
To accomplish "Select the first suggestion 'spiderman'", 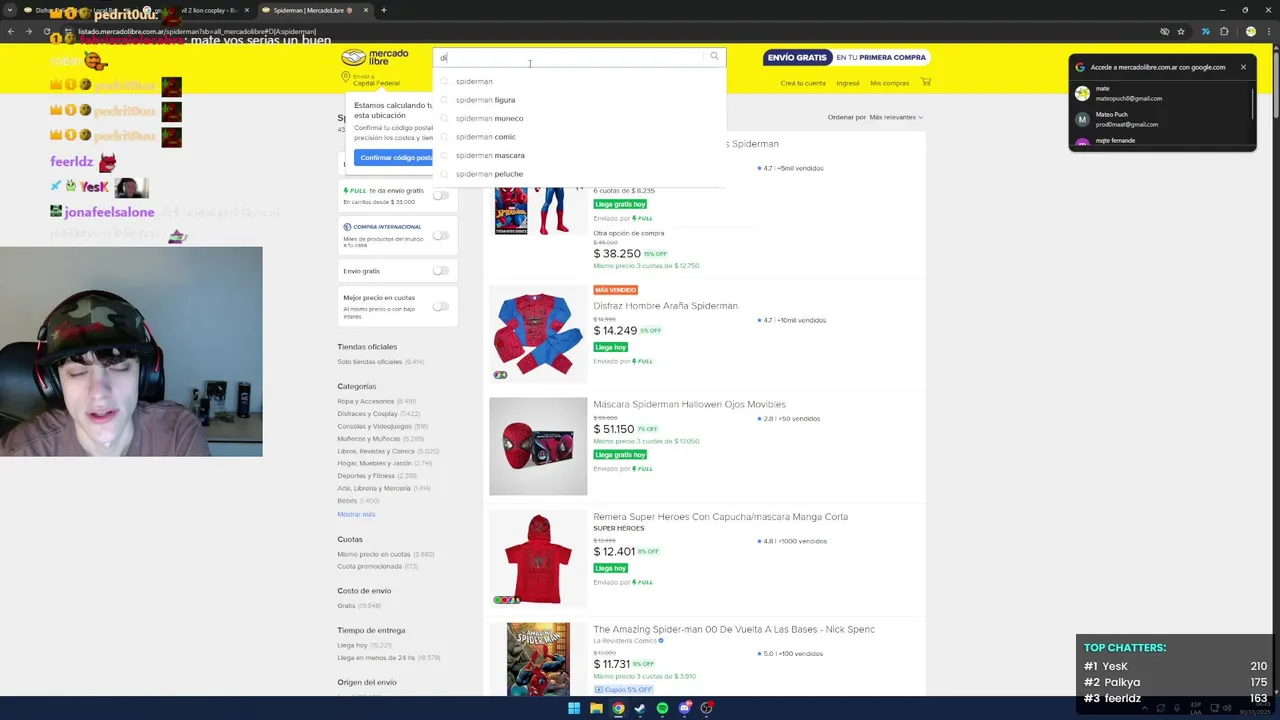I will click(474, 81).
